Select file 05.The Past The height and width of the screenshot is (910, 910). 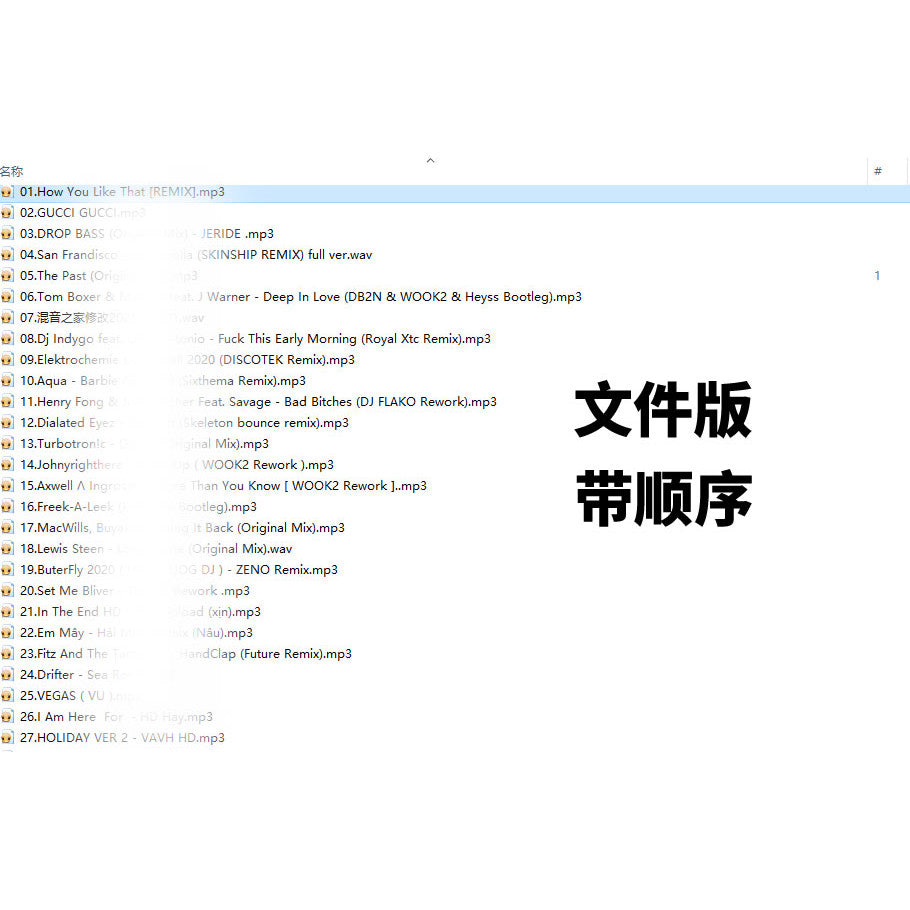pos(109,276)
